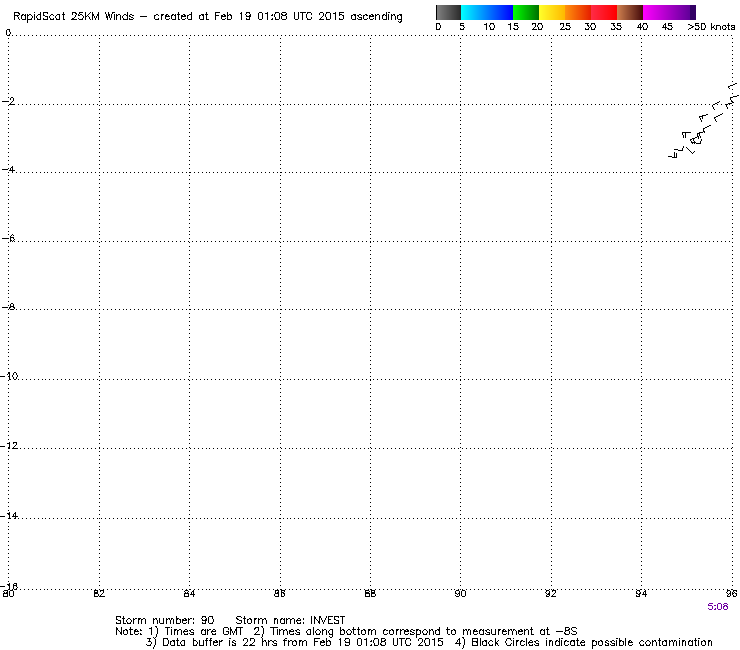Viewport: 740px width, 650px height.
Task: Click the title text 'RapidScat 25KM Winds'
Action: coord(74,17)
